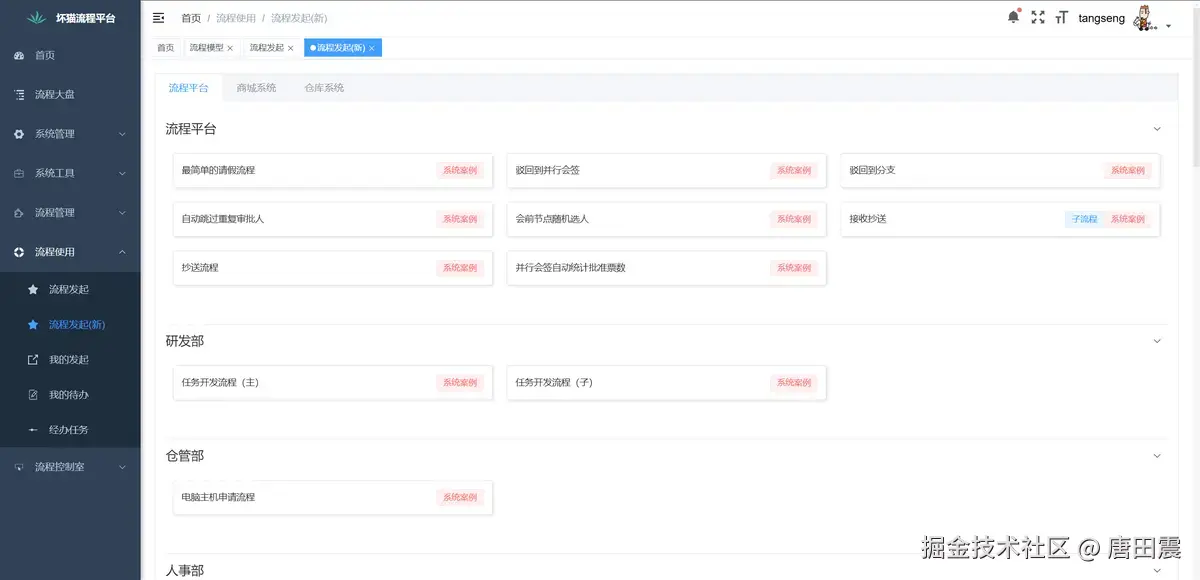Click the 系统工具 toolbox icon

19,173
